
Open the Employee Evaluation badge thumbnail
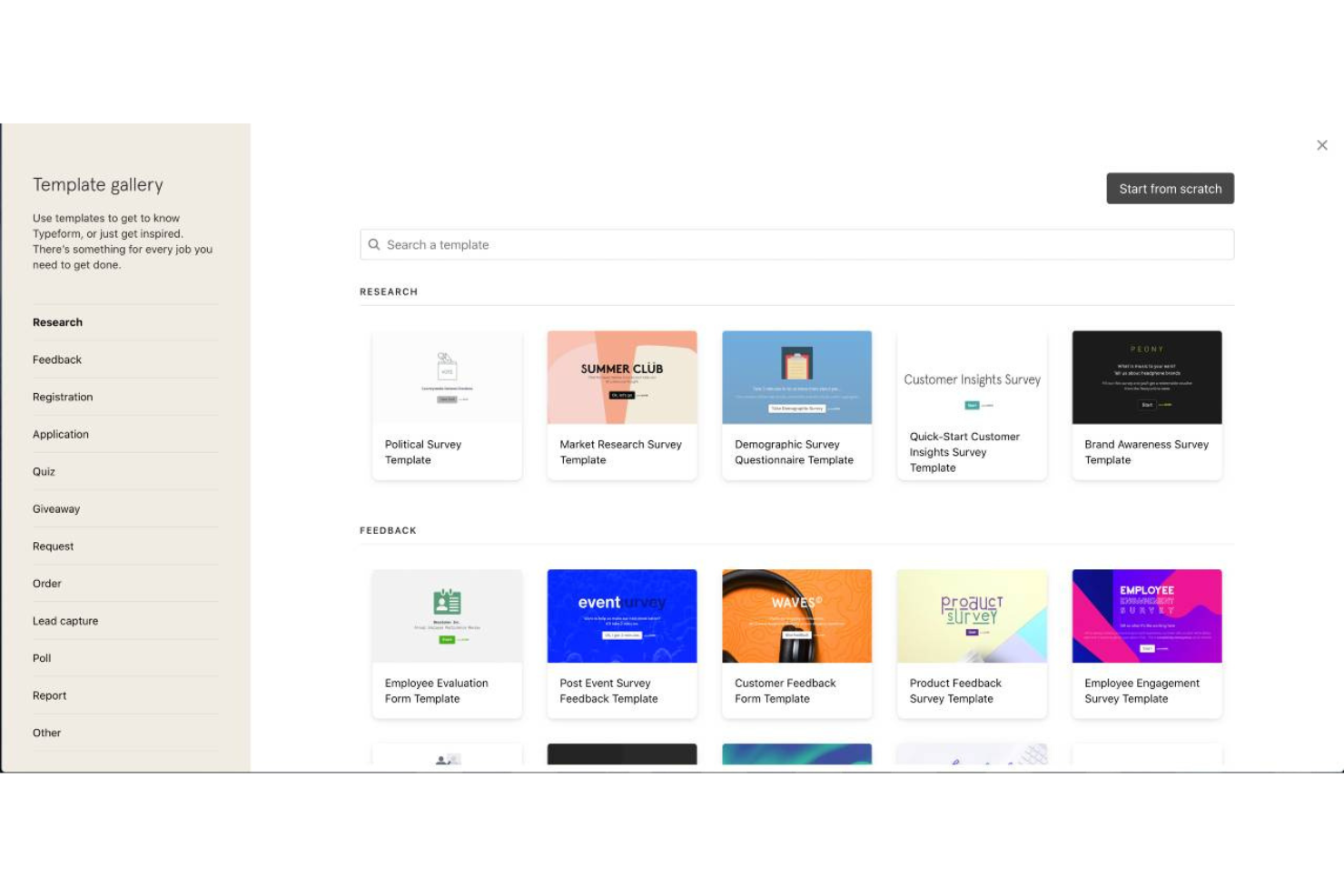tap(447, 615)
